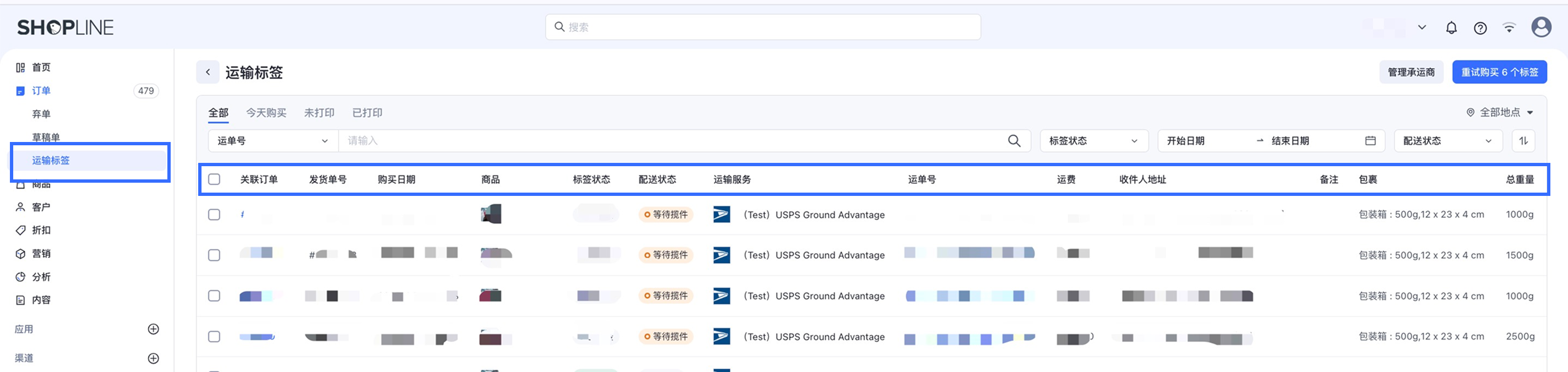Click the 479 badge beside 订单
1568x372 pixels.
[145, 91]
